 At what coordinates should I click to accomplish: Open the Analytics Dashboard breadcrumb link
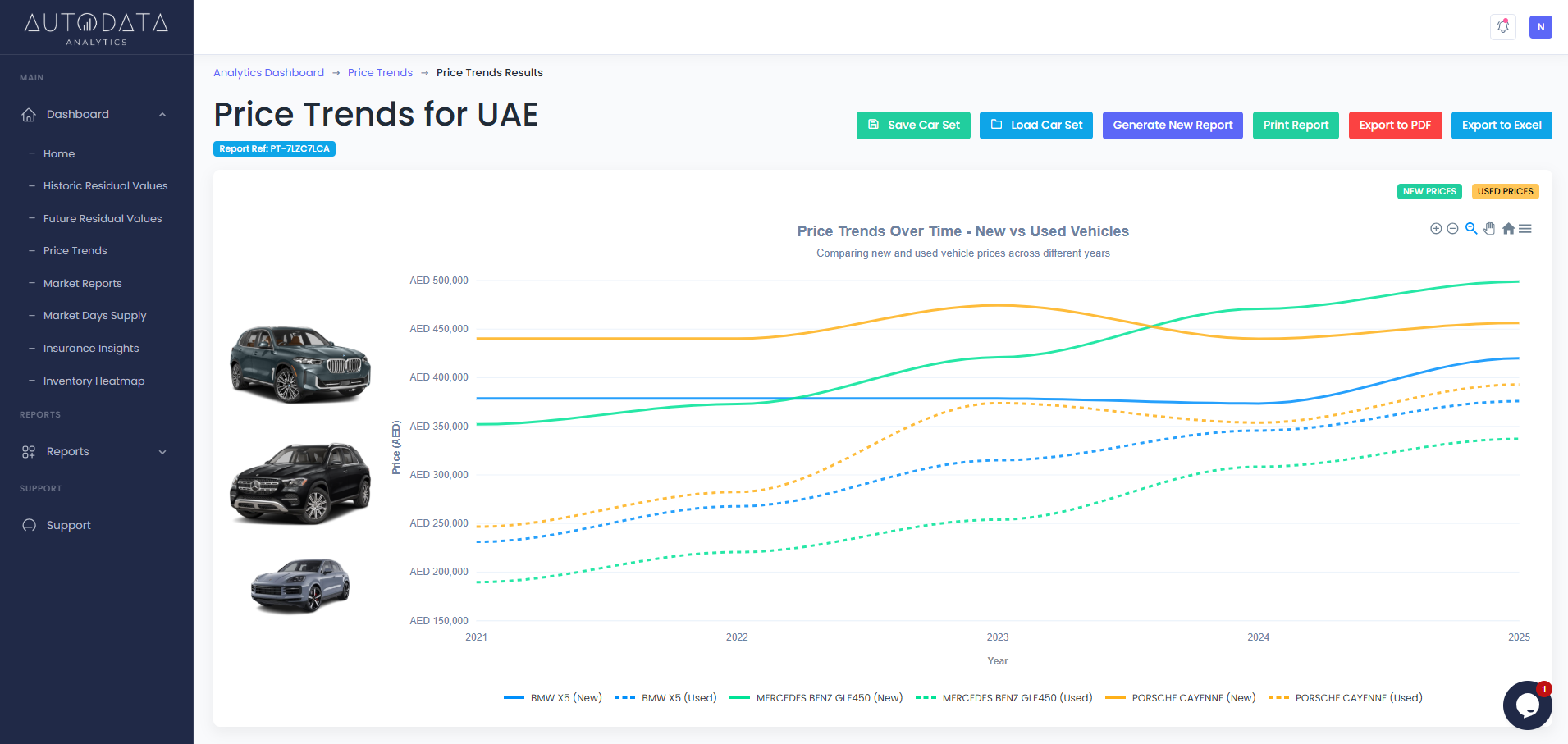[268, 72]
